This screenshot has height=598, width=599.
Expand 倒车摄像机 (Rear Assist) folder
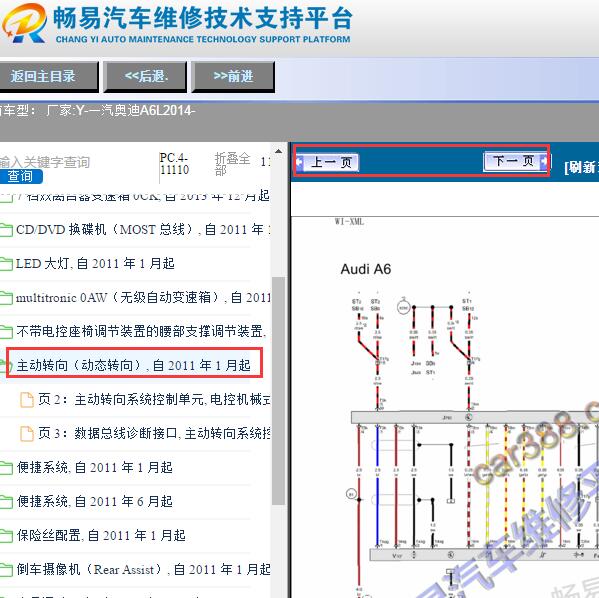pos(144,569)
